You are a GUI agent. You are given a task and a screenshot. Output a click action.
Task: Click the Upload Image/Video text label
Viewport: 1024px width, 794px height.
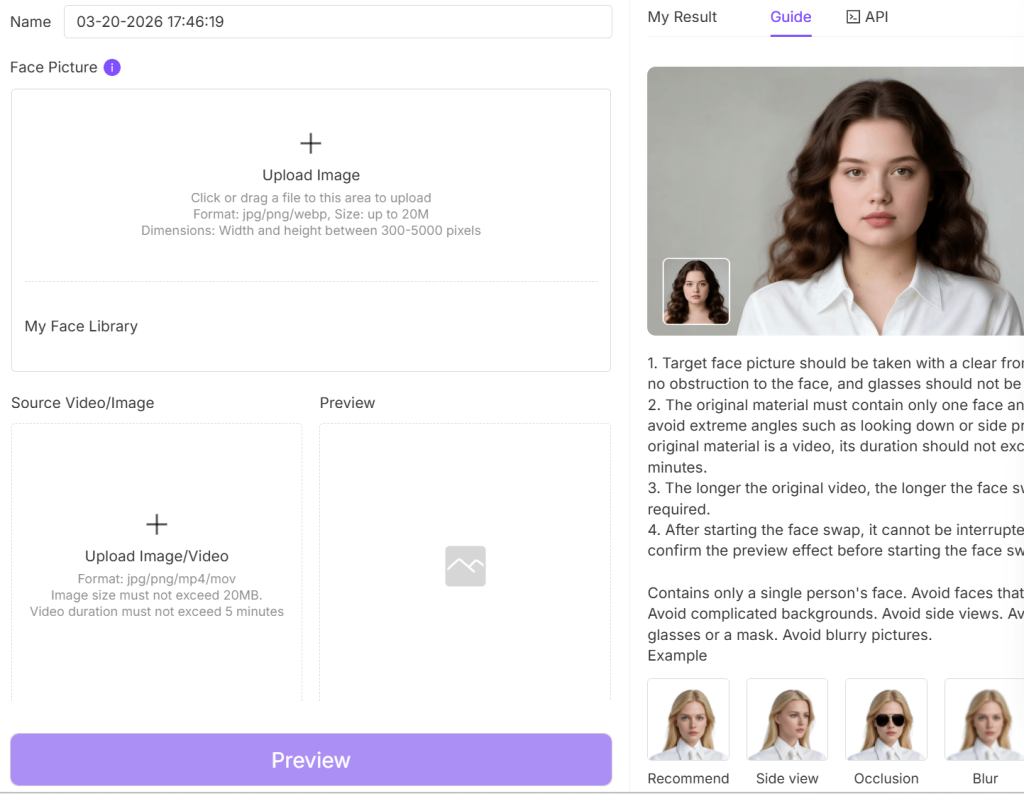(x=157, y=556)
